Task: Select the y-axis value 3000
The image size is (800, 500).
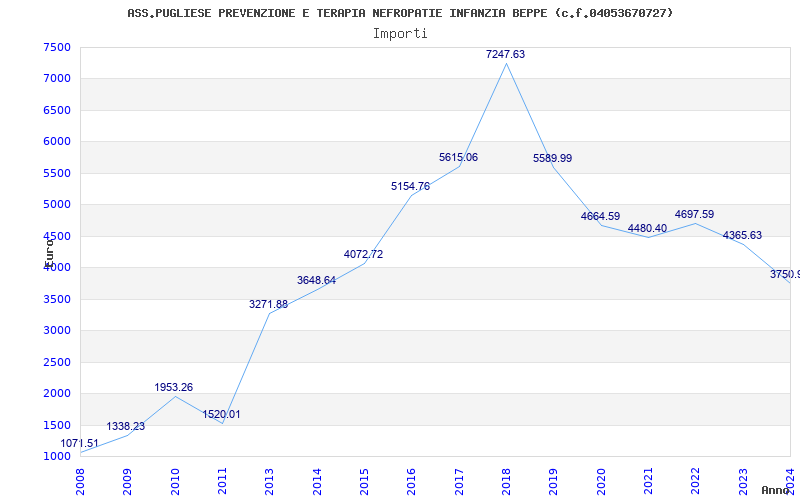Action: (57, 330)
